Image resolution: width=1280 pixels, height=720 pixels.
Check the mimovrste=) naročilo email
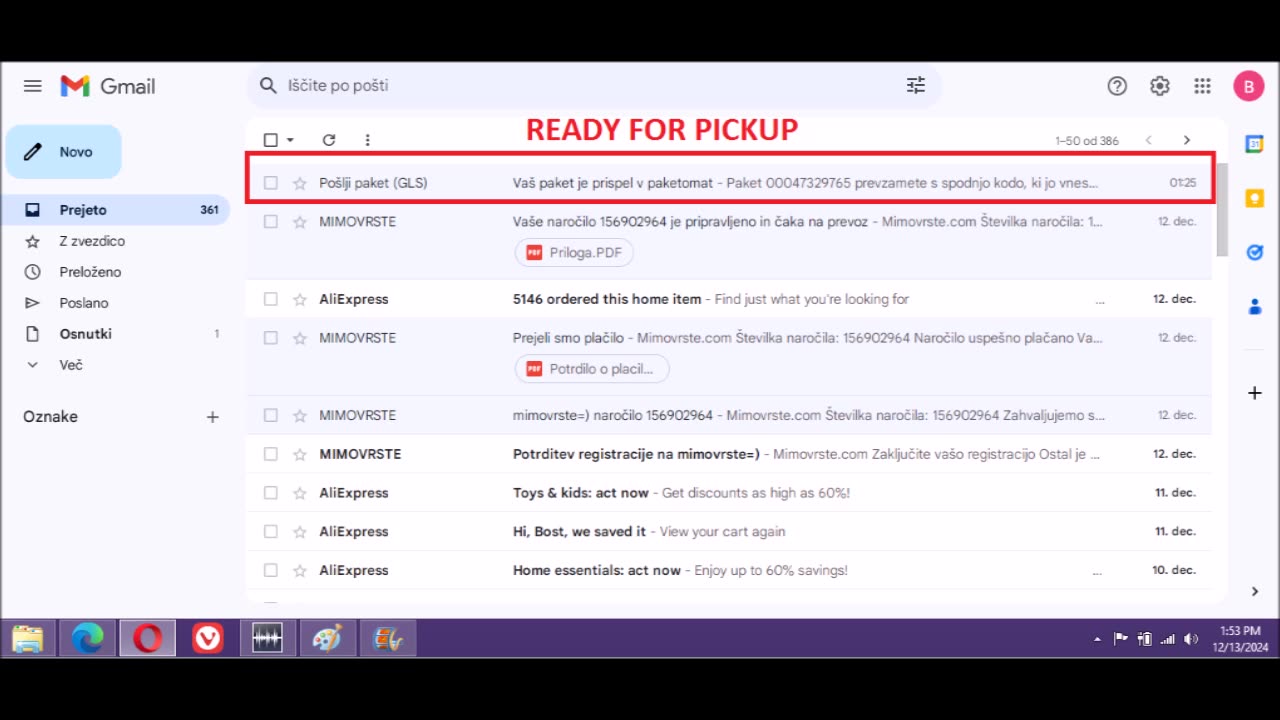pyautogui.click(x=271, y=415)
